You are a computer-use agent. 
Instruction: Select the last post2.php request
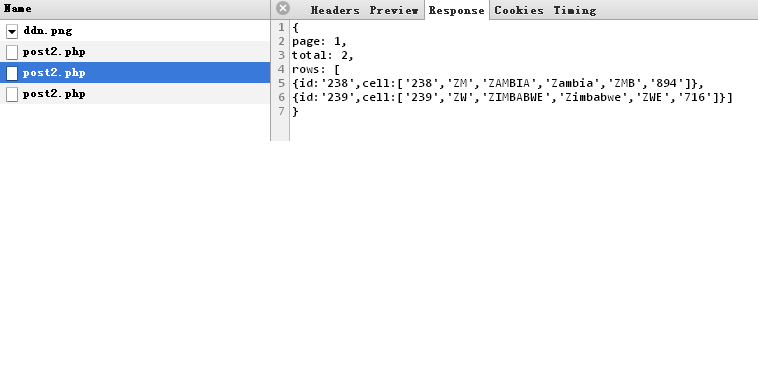(x=135, y=93)
